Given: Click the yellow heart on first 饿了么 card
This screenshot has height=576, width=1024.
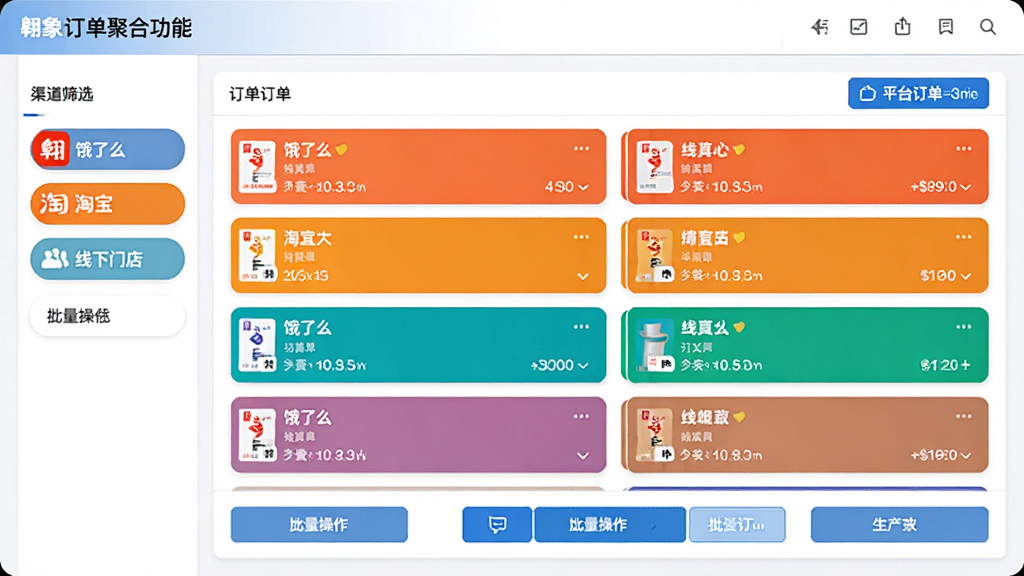Looking at the screenshot, I should click(x=342, y=150).
